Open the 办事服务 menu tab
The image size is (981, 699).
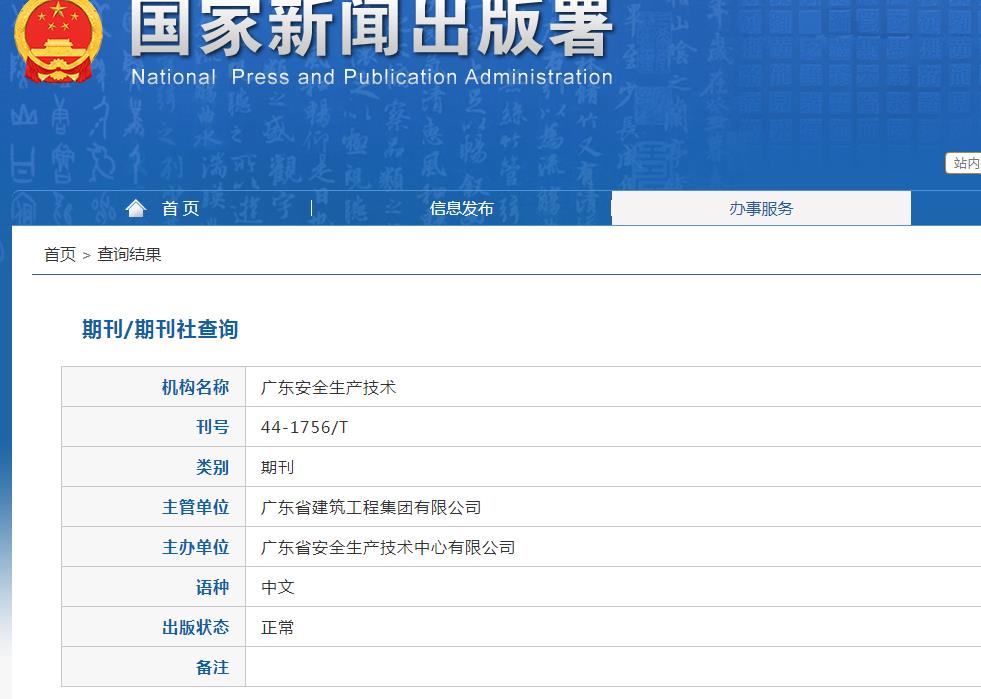[761, 207]
